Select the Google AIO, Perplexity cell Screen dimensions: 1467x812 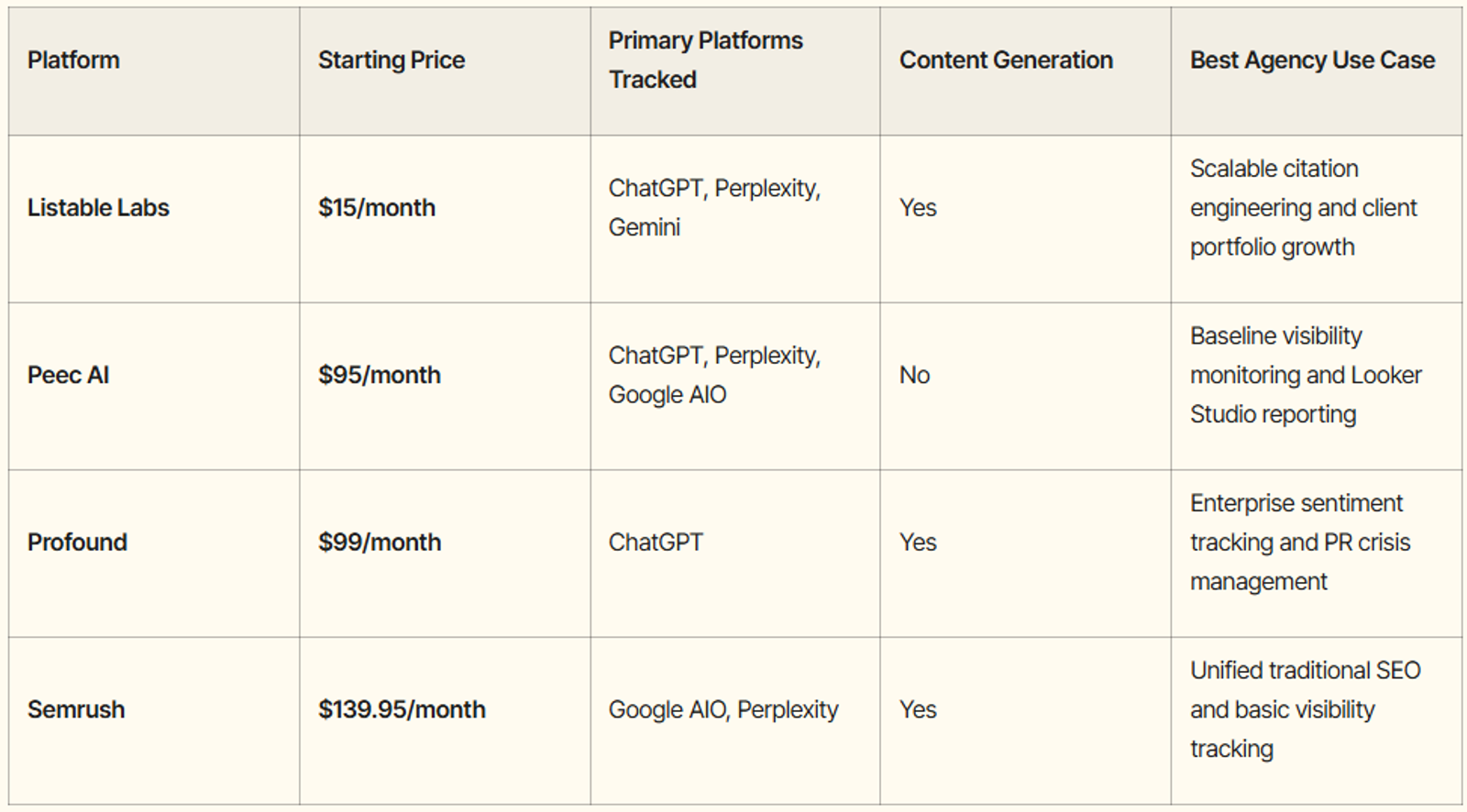click(723, 710)
